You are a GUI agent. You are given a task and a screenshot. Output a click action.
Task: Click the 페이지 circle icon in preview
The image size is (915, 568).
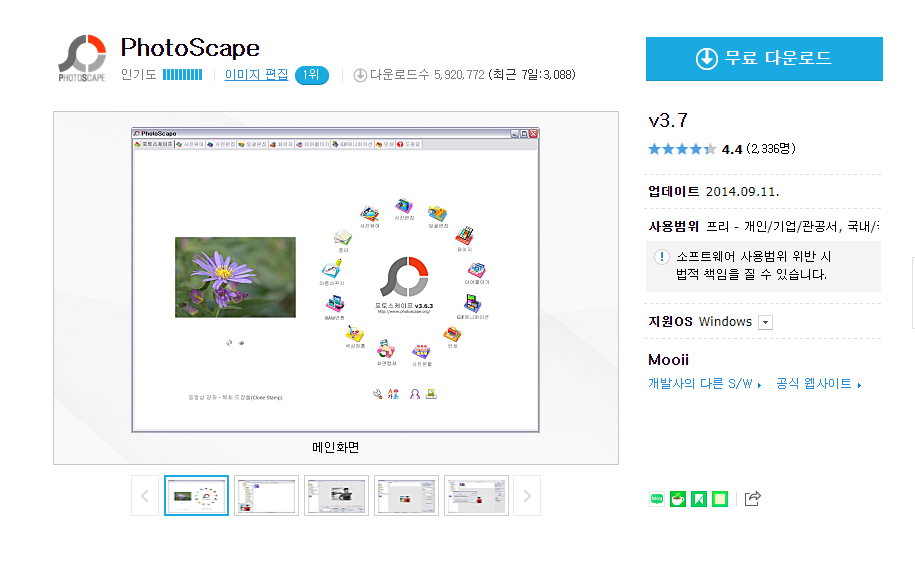pos(465,237)
